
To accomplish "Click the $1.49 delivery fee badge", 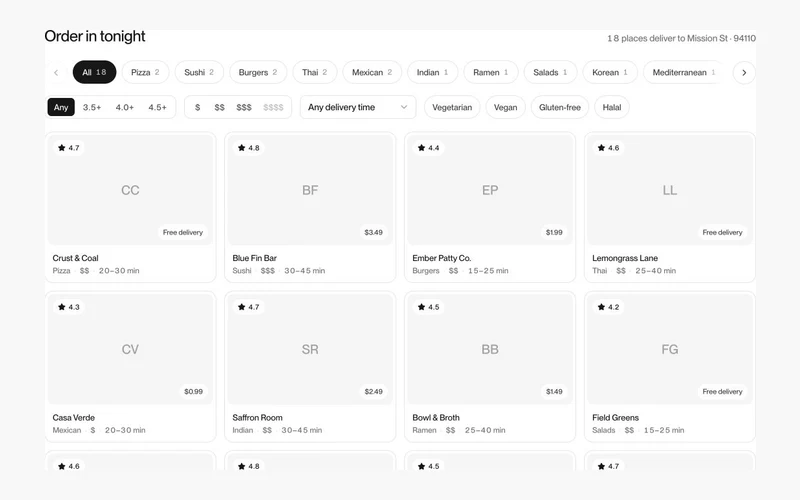I will 554,391.
